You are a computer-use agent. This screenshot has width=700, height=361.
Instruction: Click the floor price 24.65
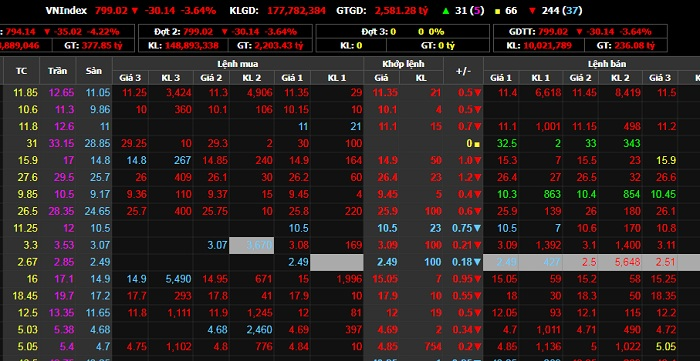click(x=97, y=211)
